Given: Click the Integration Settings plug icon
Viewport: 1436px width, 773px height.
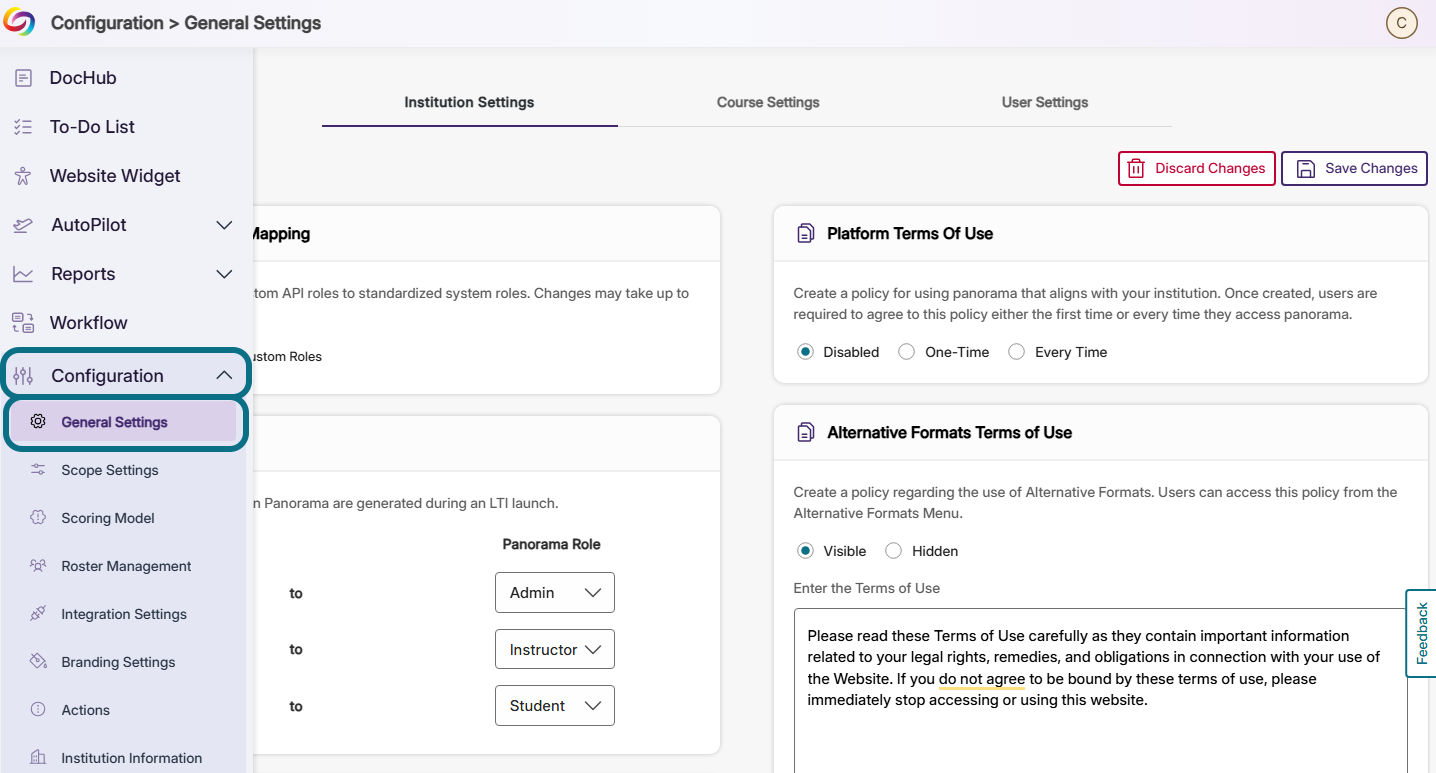Looking at the screenshot, I should pyautogui.click(x=38, y=613).
